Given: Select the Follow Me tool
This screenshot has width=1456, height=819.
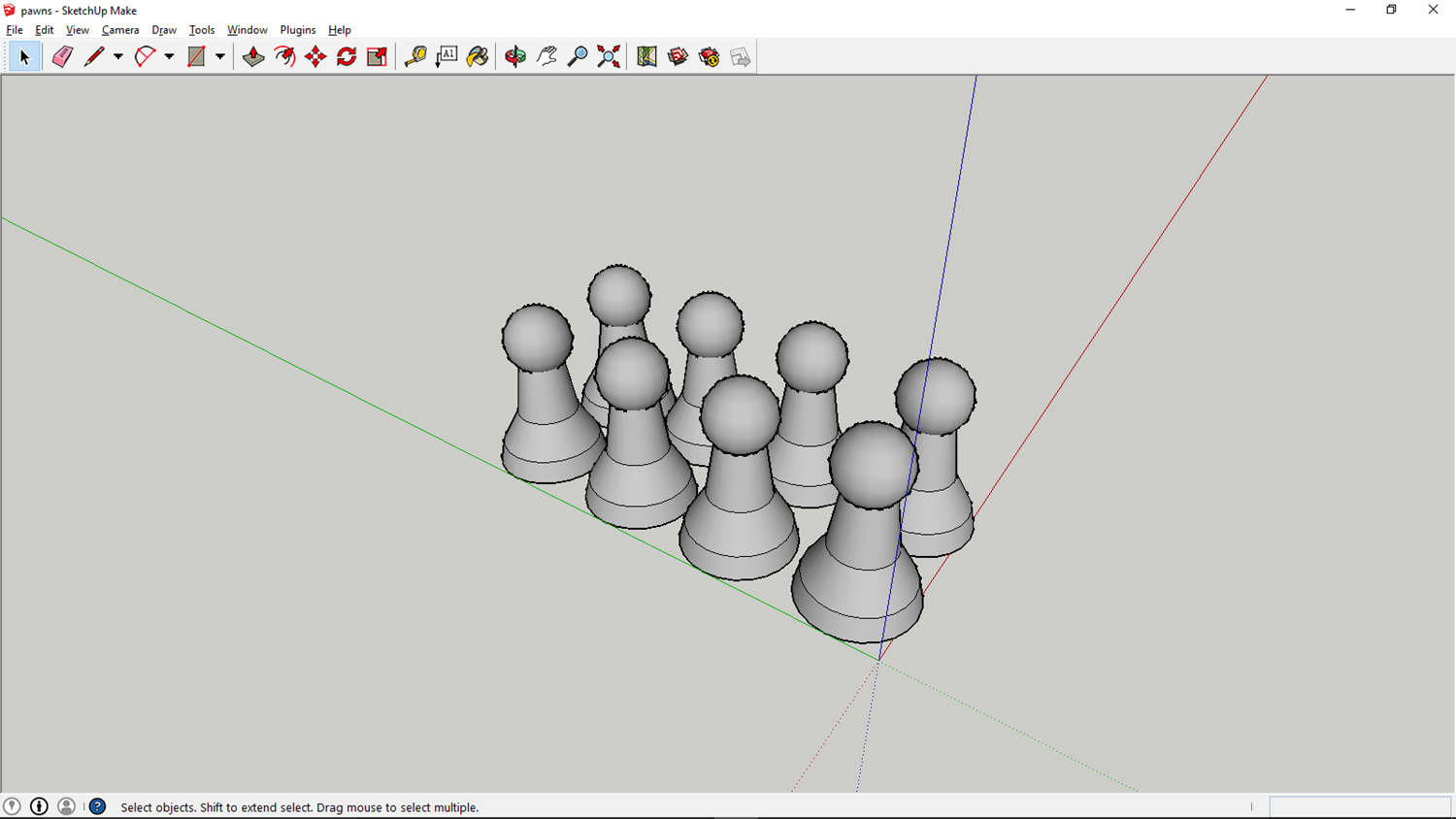Looking at the screenshot, I should 284,56.
